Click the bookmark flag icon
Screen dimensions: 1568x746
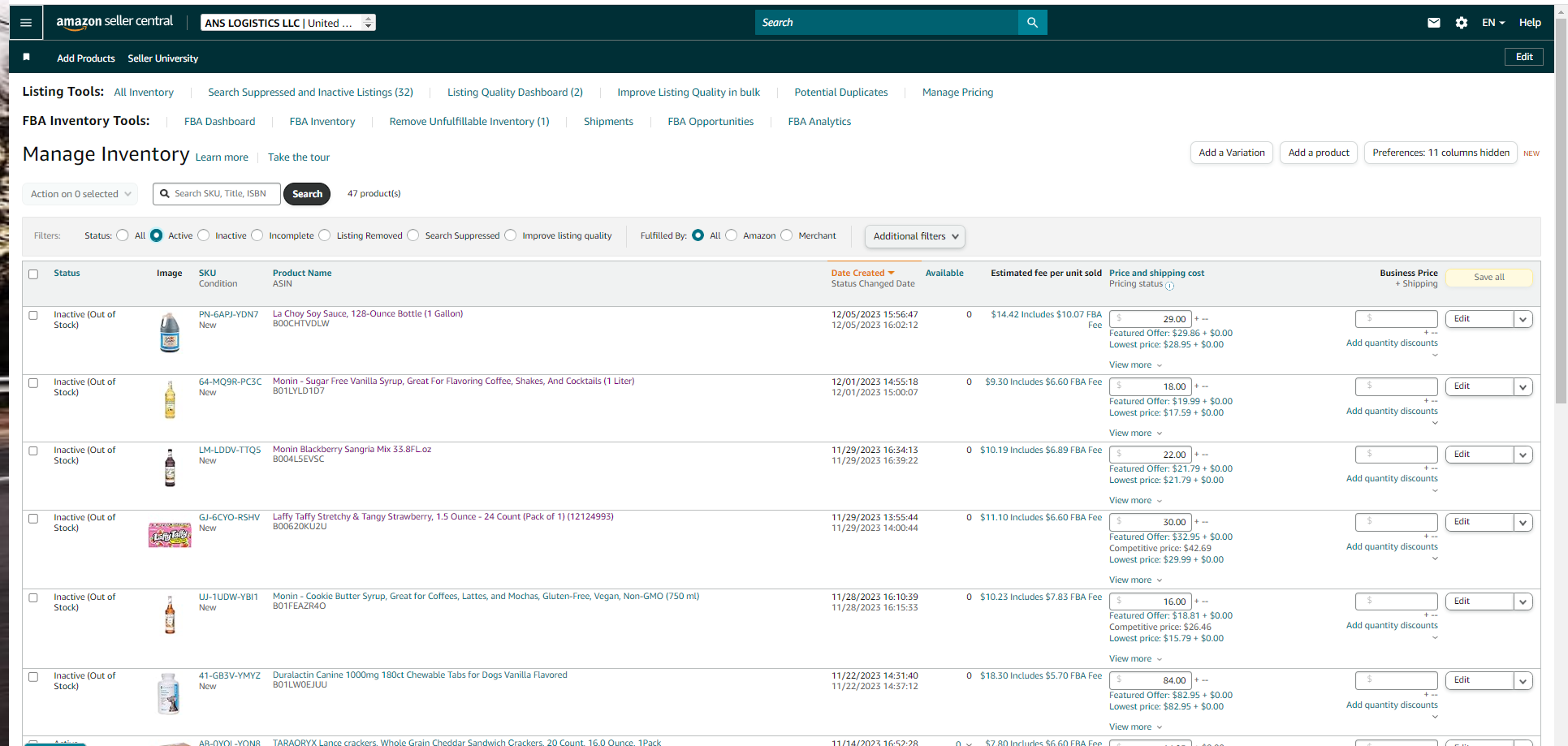27,57
